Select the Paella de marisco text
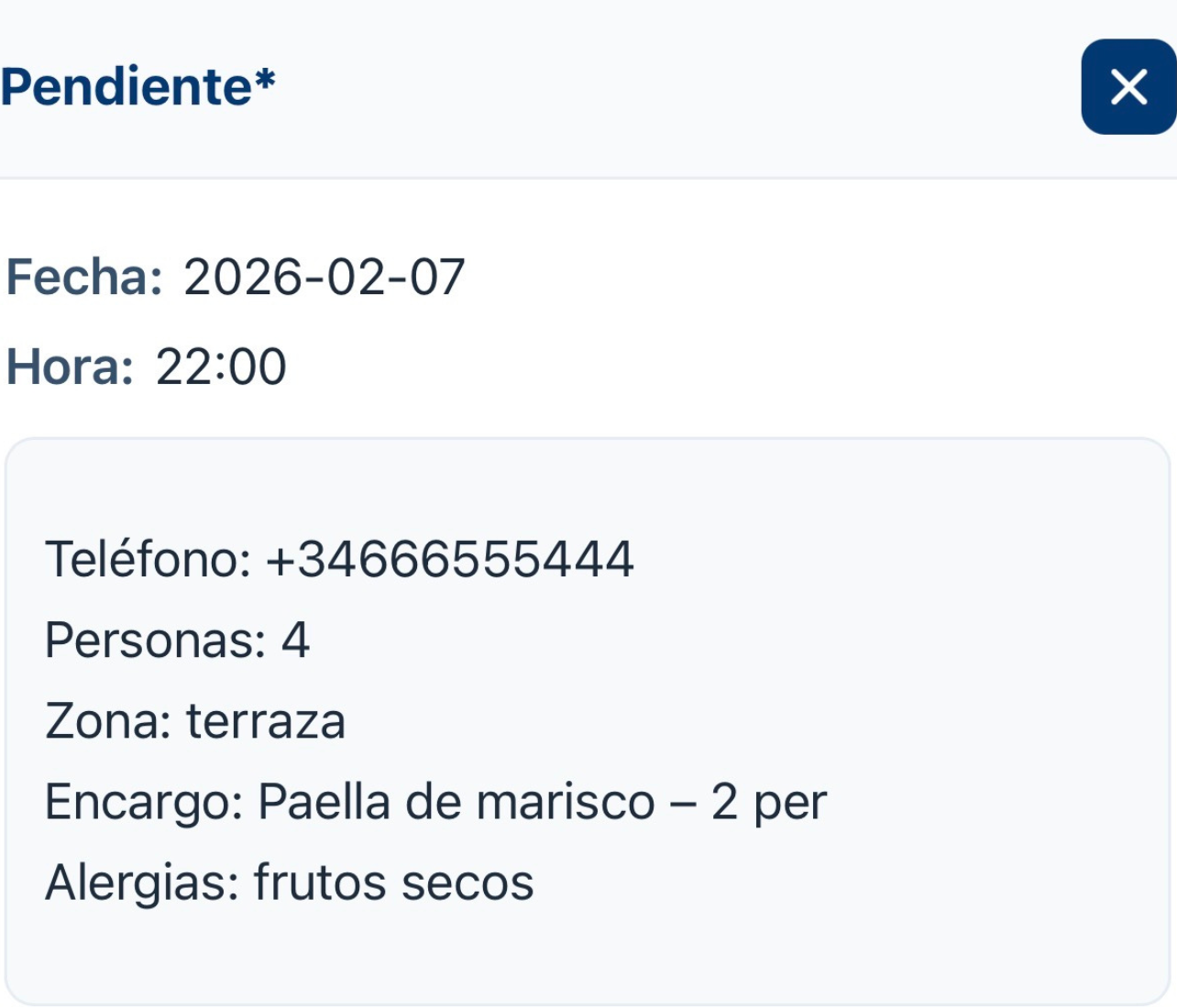 pyautogui.click(x=456, y=802)
